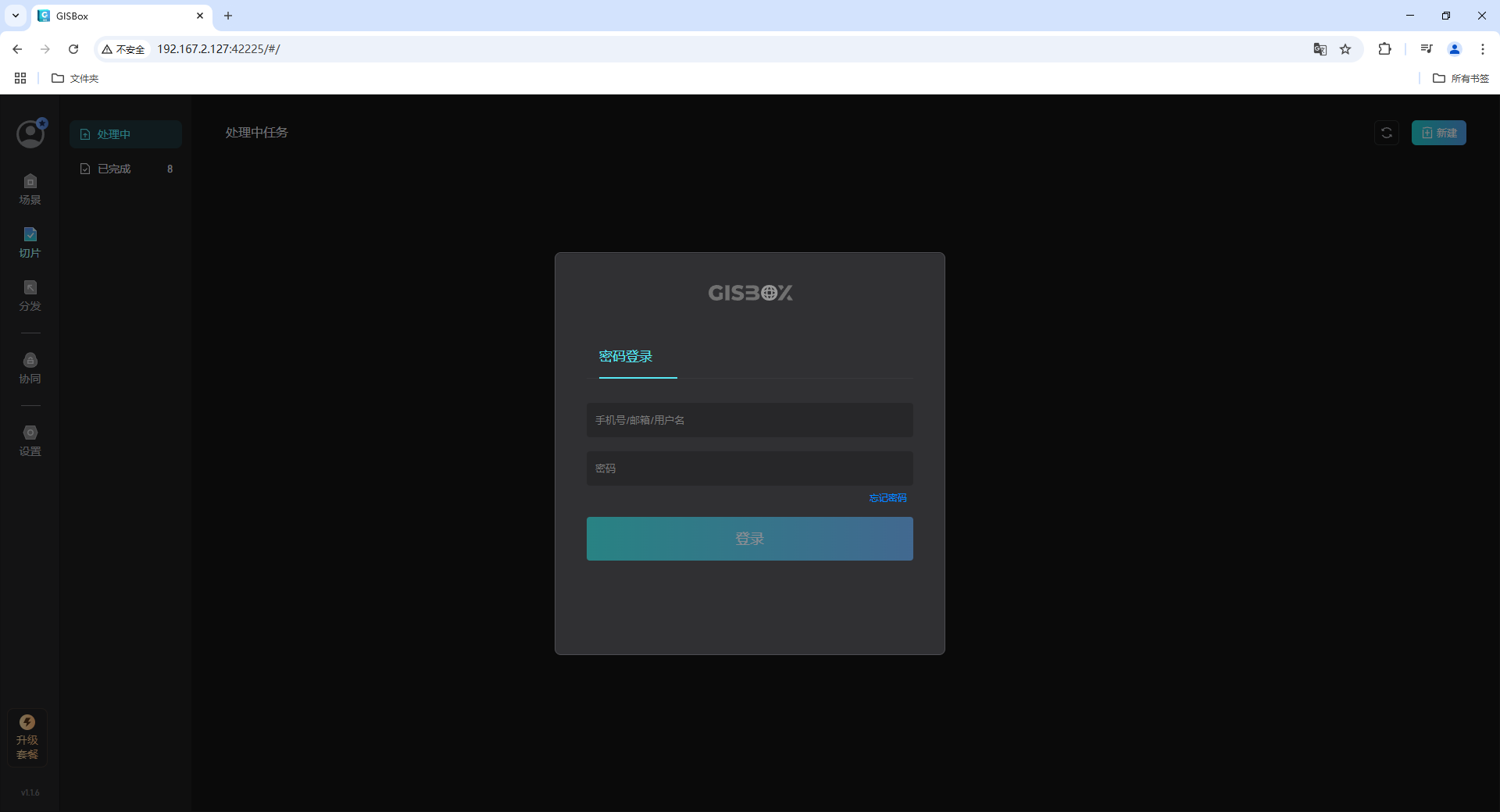Open the browser extensions puzzle icon

(x=1384, y=49)
